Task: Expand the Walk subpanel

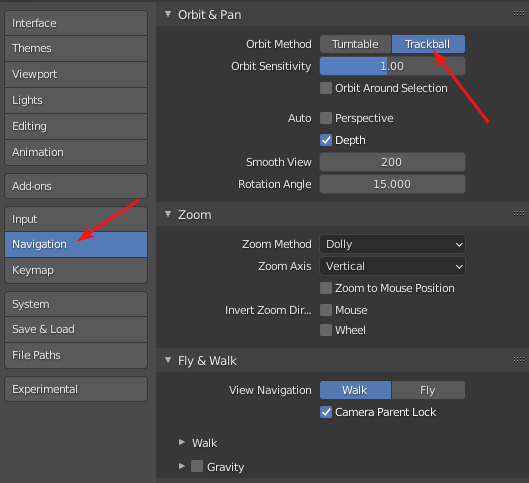Action: pyautogui.click(x=182, y=442)
